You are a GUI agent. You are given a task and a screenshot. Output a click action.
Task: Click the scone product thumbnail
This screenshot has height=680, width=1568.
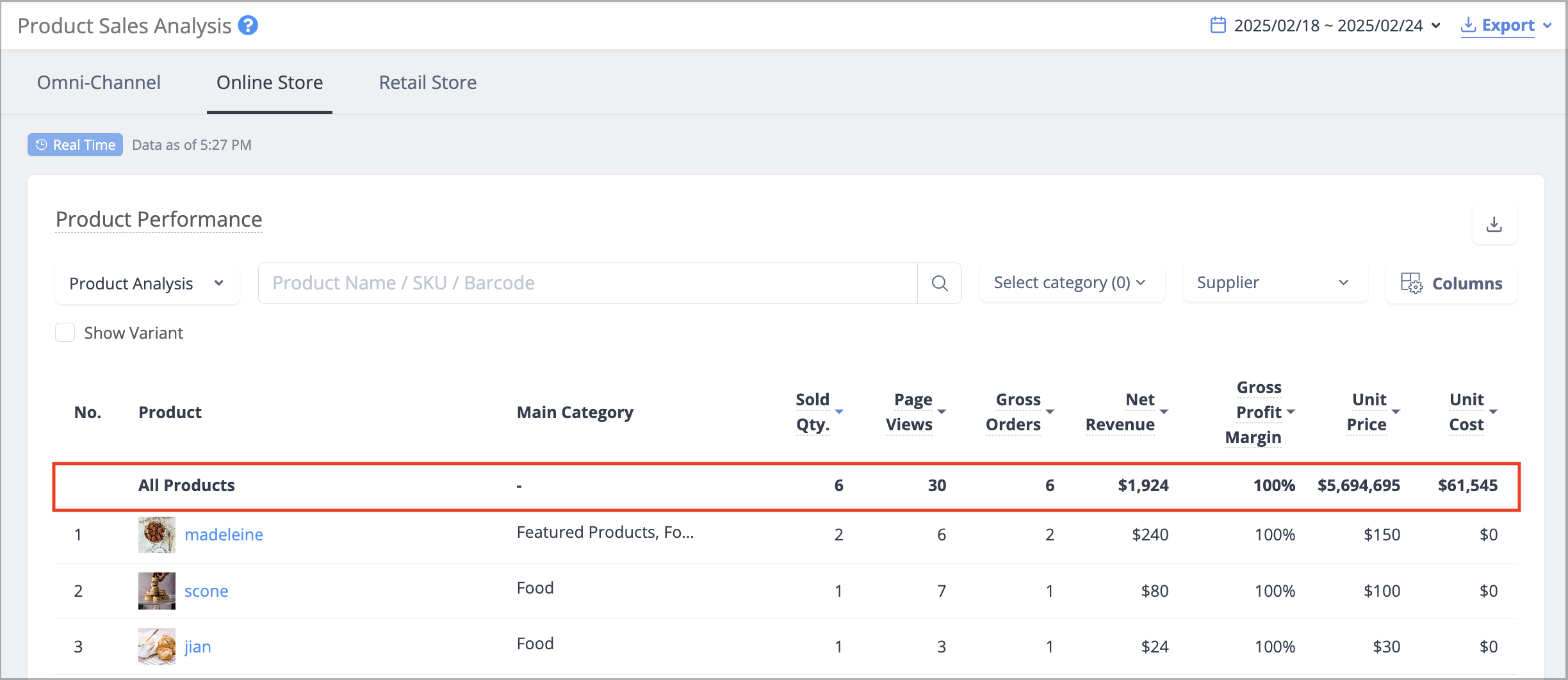[156, 590]
